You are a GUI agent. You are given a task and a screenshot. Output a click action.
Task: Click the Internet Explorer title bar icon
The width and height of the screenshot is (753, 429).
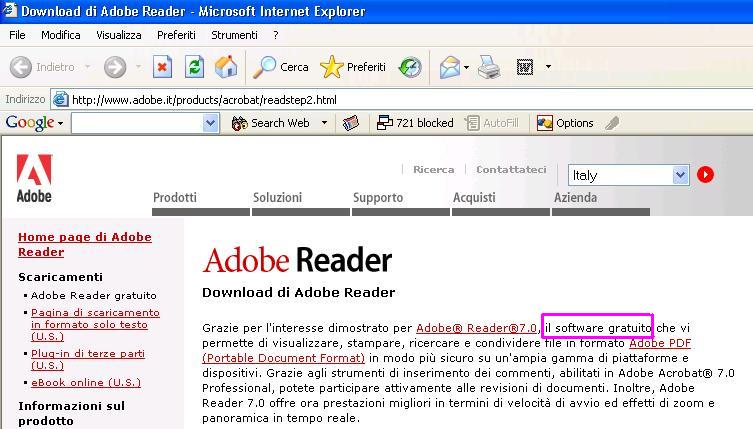pyautogui.click(x=9, y=11)
